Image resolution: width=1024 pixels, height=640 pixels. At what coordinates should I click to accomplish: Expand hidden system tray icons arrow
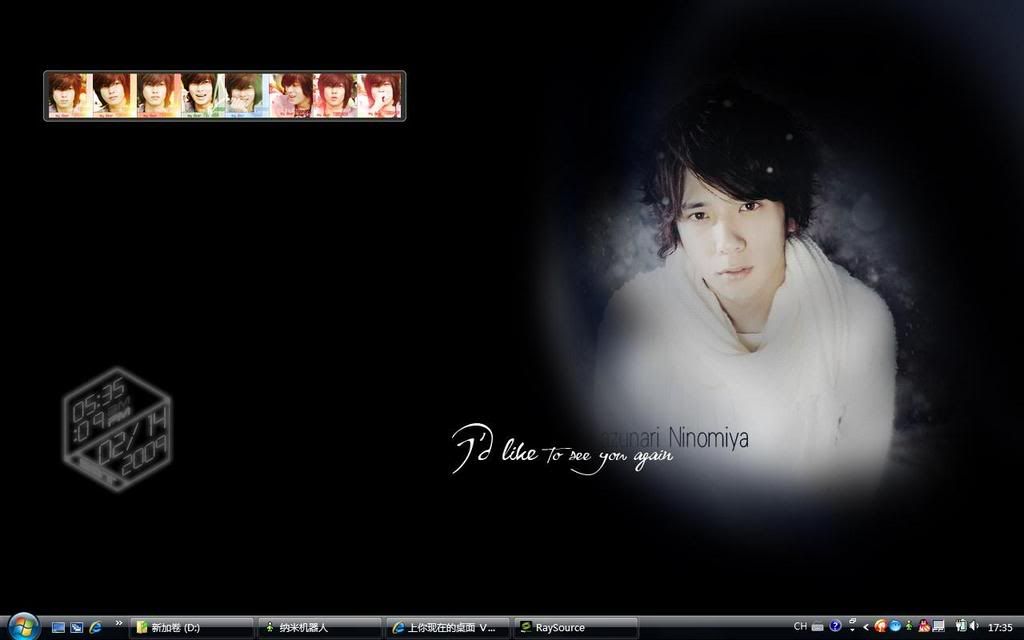[x=866, y=627]
